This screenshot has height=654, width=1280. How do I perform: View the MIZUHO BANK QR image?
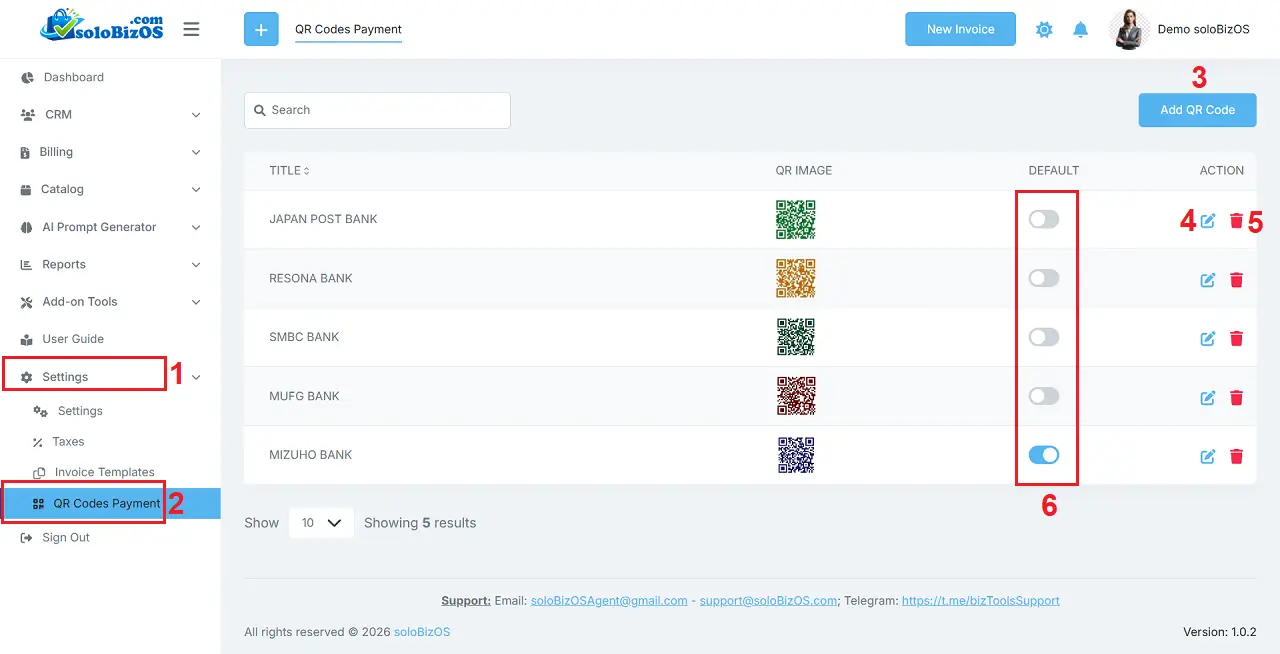tap(796, 455)
